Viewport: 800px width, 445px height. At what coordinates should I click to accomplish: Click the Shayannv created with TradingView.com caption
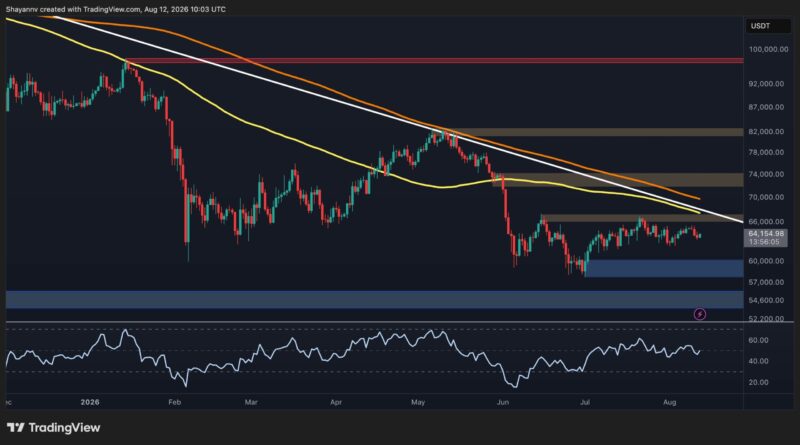(x=116, y=9)
